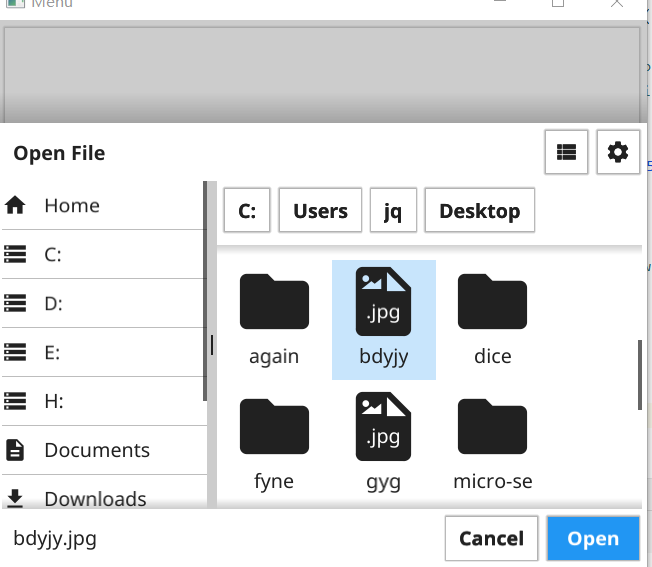Open Documents from the sidebar
This screenshot has width=652, height=567.
coord(97,450)
